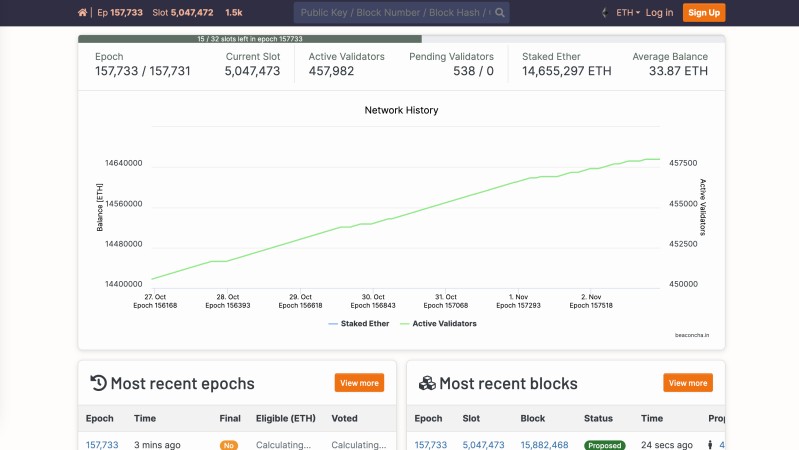Viewport: 799px width, 450px height.
Task: Click the home icon in the navbar
Action: pos(82,13)
